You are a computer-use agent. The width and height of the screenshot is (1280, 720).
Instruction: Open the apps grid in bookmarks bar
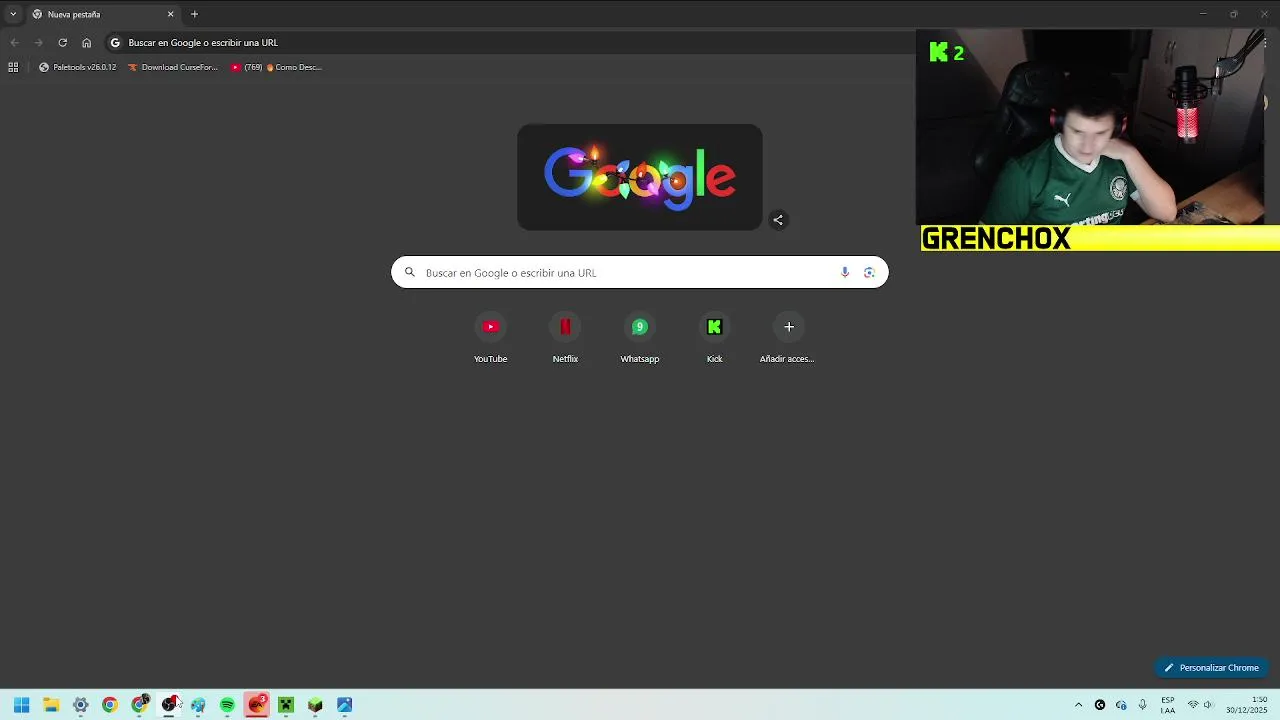[x=13, y=67]
